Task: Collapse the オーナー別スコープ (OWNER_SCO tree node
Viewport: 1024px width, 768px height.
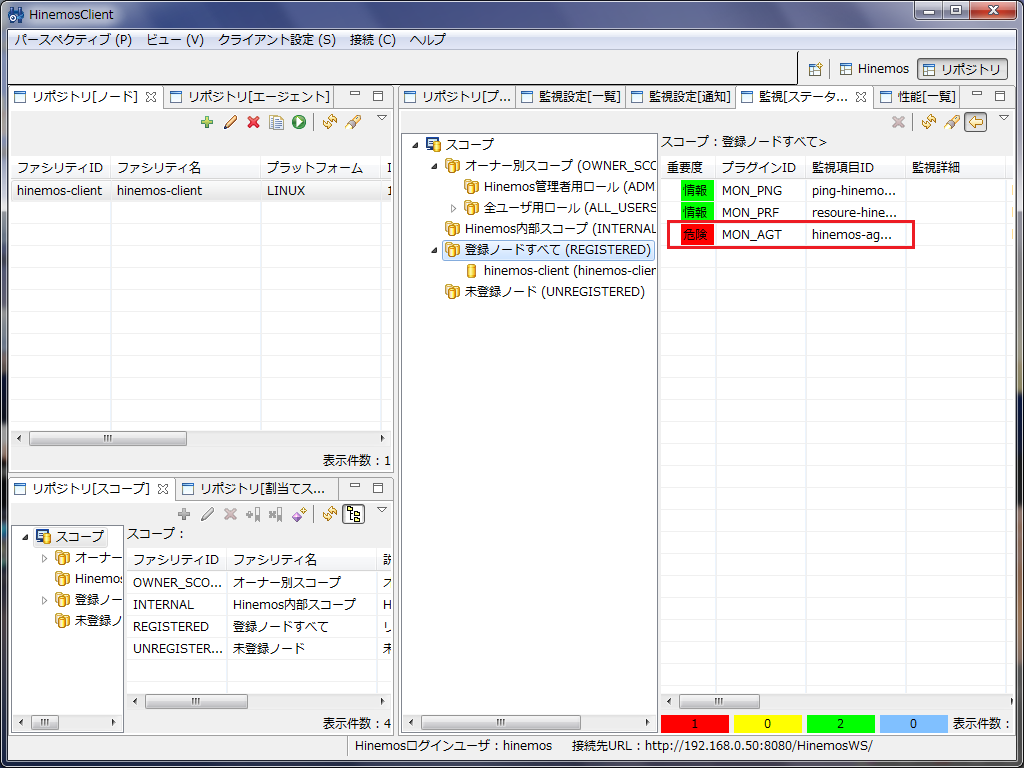Action: click(434, 166)
